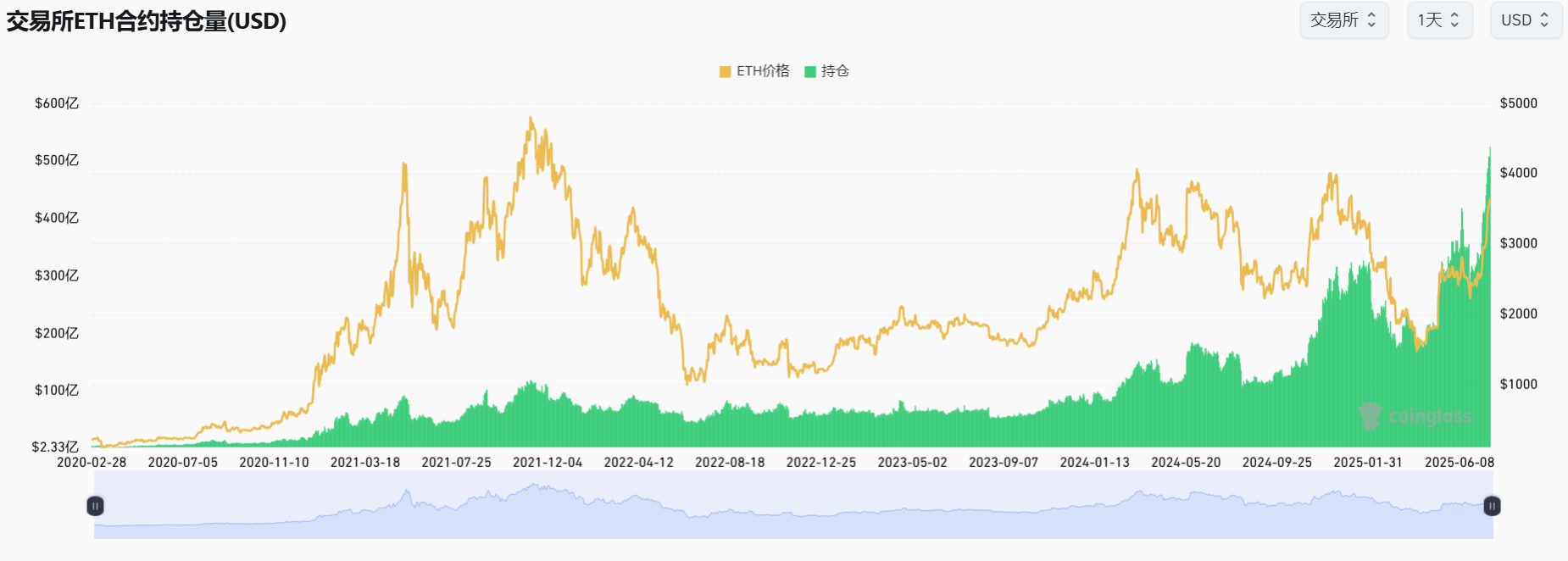Open the USD currency dropdown
Screen dimensions: 1568x561
click(1526, 19)
